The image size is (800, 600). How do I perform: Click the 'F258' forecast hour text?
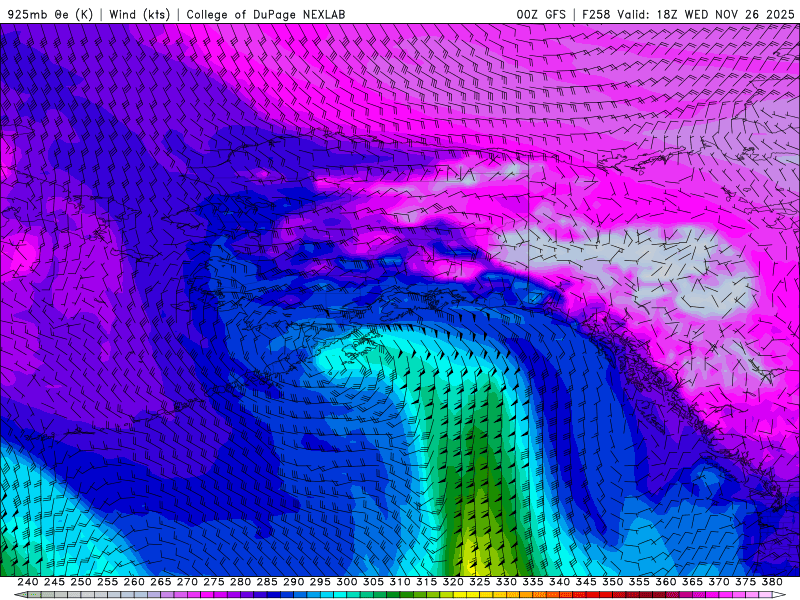tap(596, 14)
